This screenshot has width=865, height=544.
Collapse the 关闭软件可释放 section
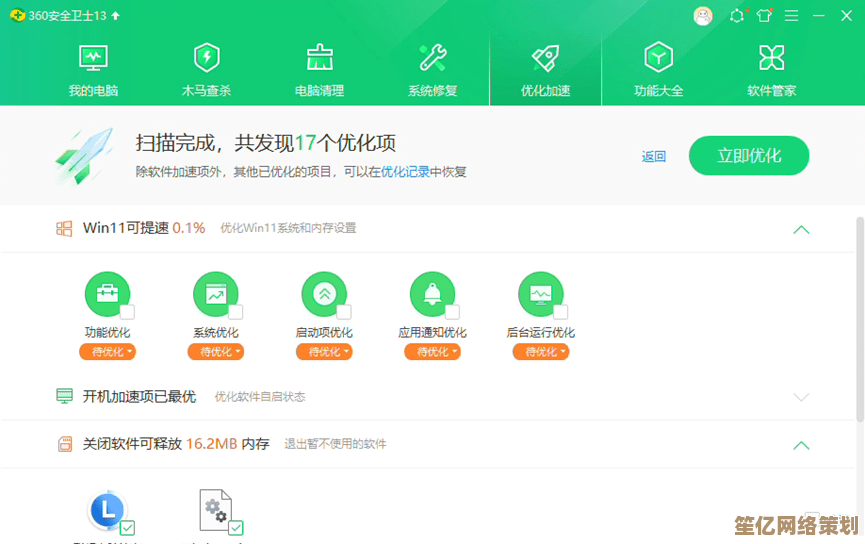tap(801, 445)
